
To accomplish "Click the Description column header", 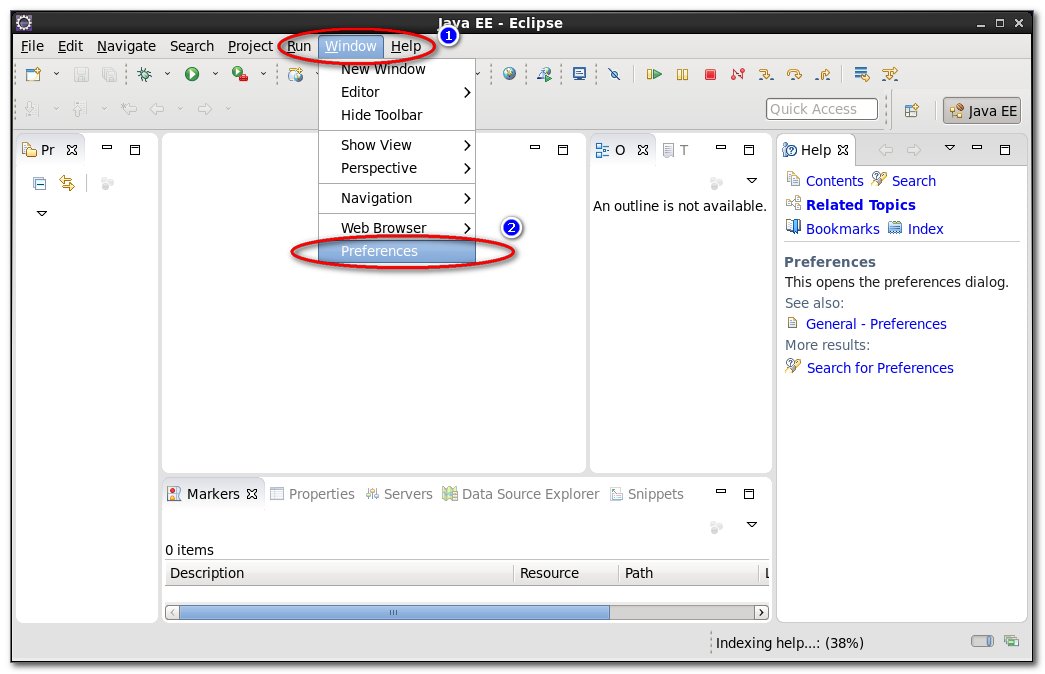I will click(339, 573).
